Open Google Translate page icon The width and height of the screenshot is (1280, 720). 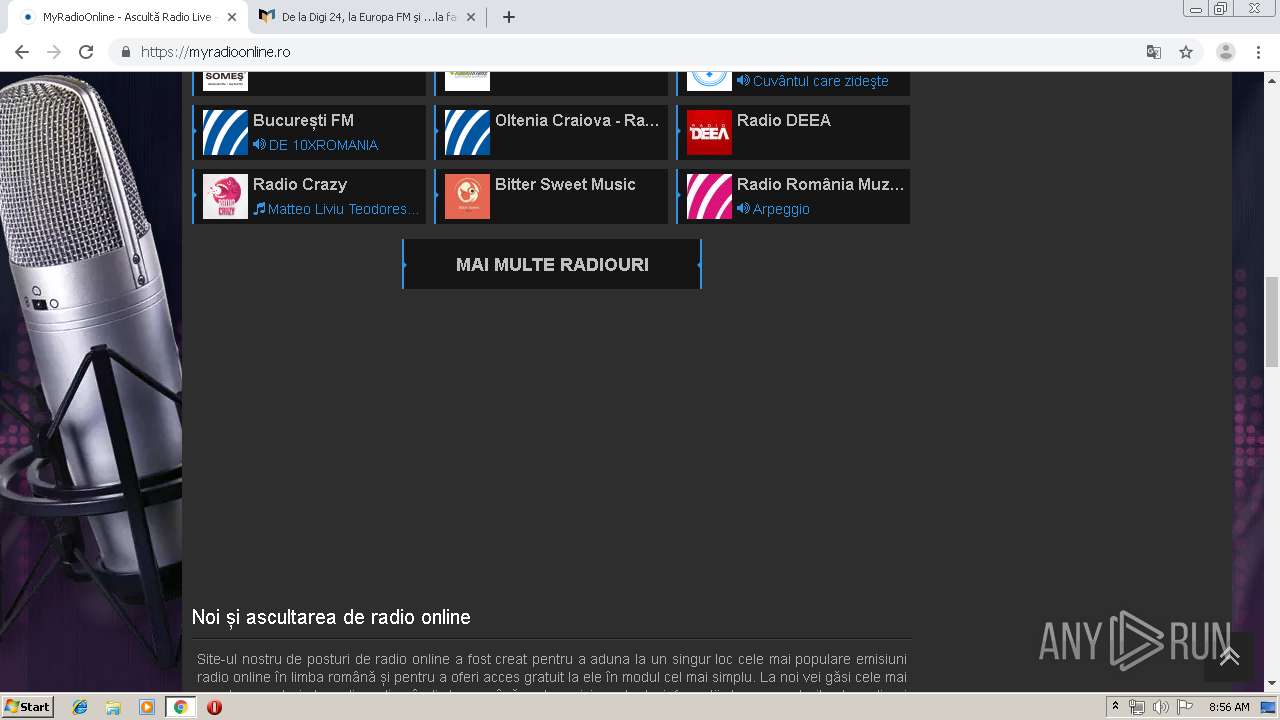(1154, 52)
